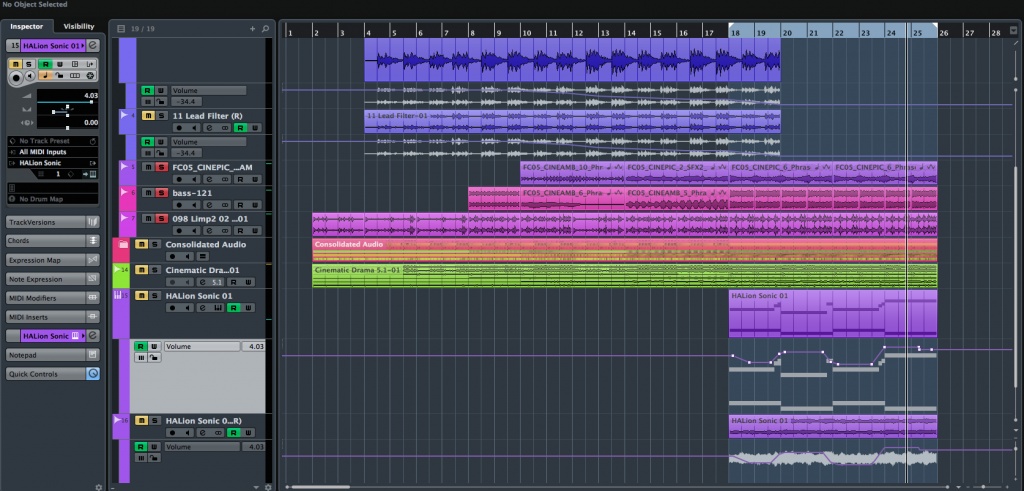Open the track search magnifier
The width and height of the screenshot is (1024, 491).
pos(266,28)
